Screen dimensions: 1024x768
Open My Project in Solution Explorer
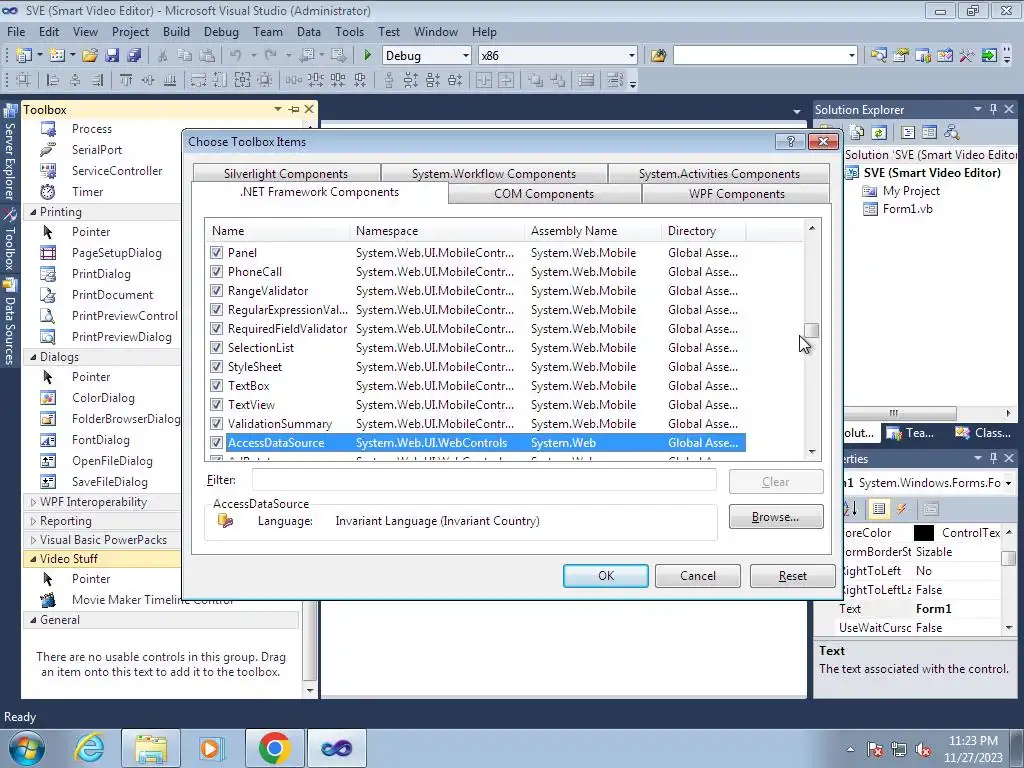(911, 191)
